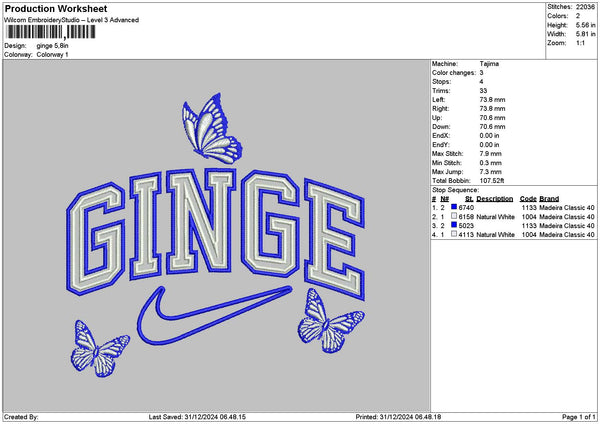Viewport: 600px width, 424px height.
Task: Click 'Natural White' in the 4113 row
Action: 496,235
